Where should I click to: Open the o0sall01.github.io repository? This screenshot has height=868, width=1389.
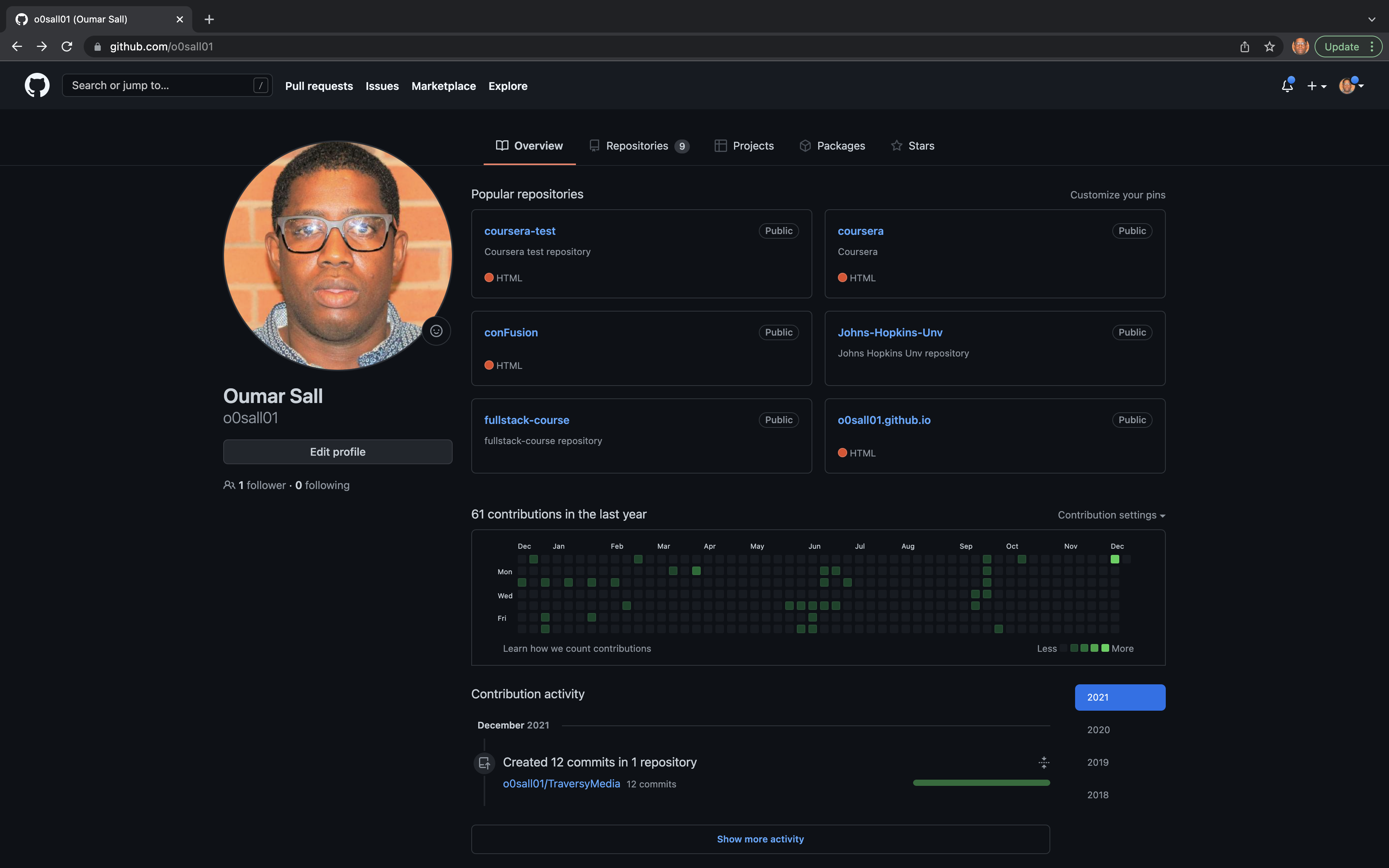pos(884,420)
